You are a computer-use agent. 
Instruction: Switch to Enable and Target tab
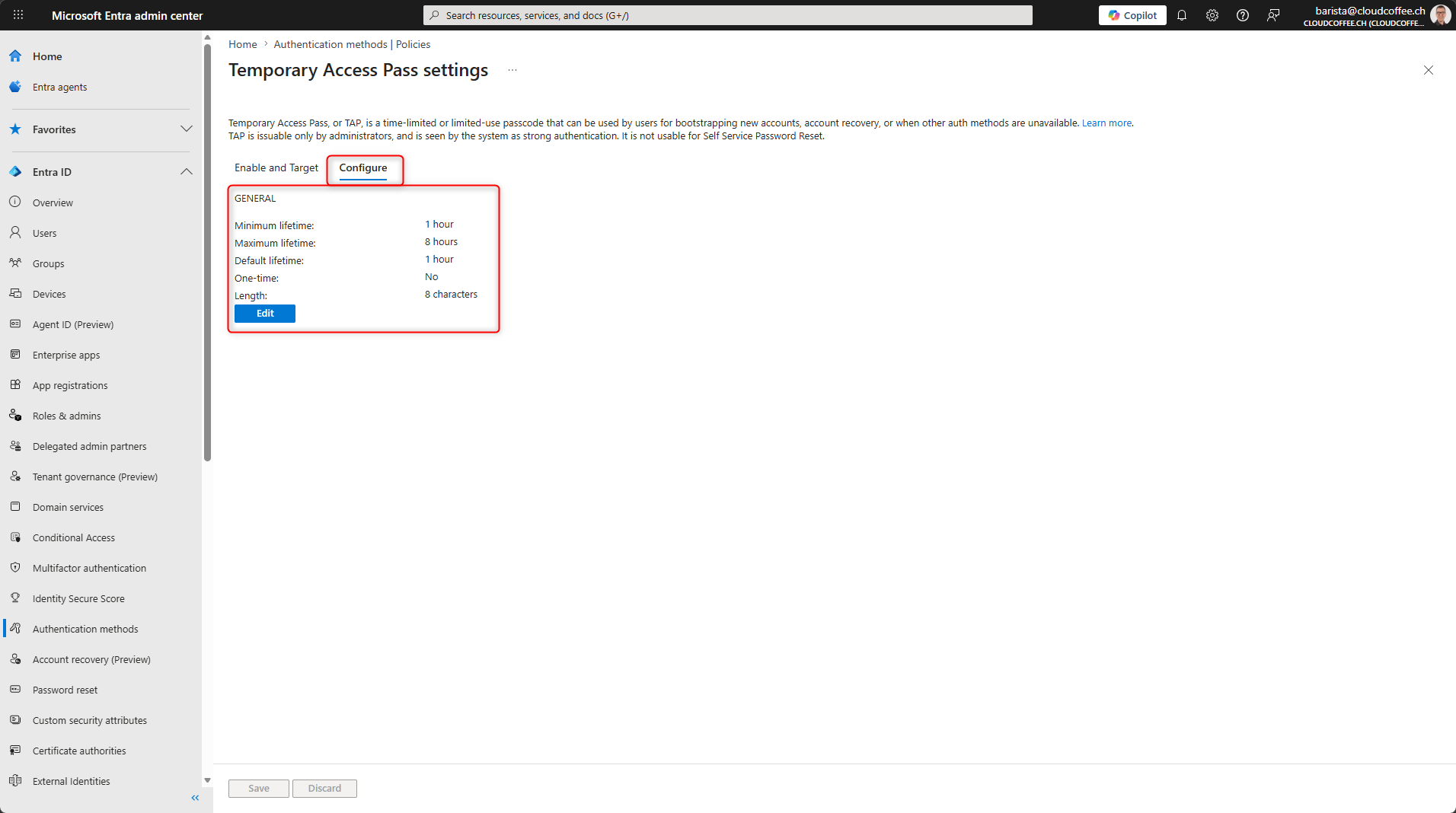click(276, 168)
